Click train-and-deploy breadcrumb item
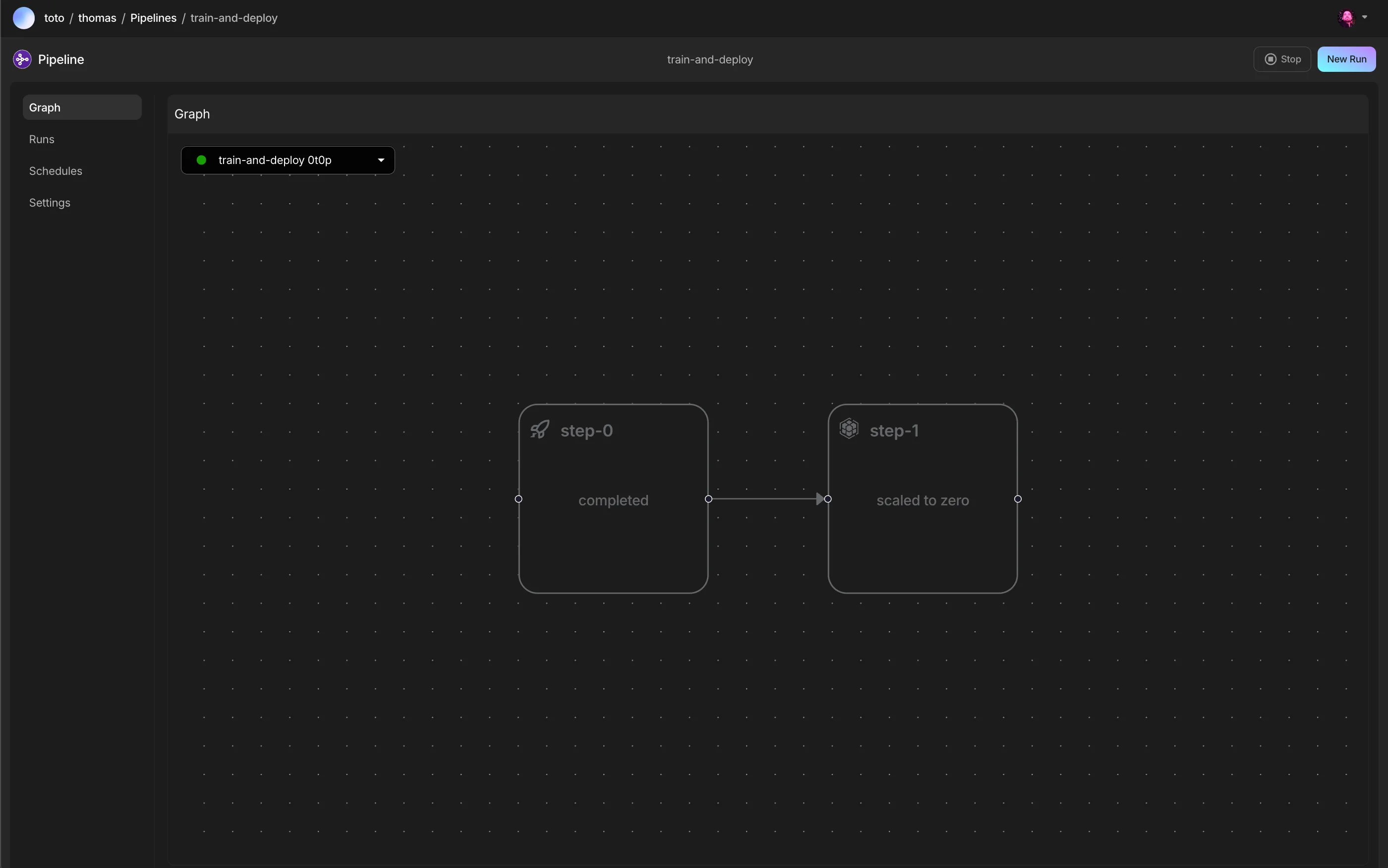 click(x=233, y=18)
